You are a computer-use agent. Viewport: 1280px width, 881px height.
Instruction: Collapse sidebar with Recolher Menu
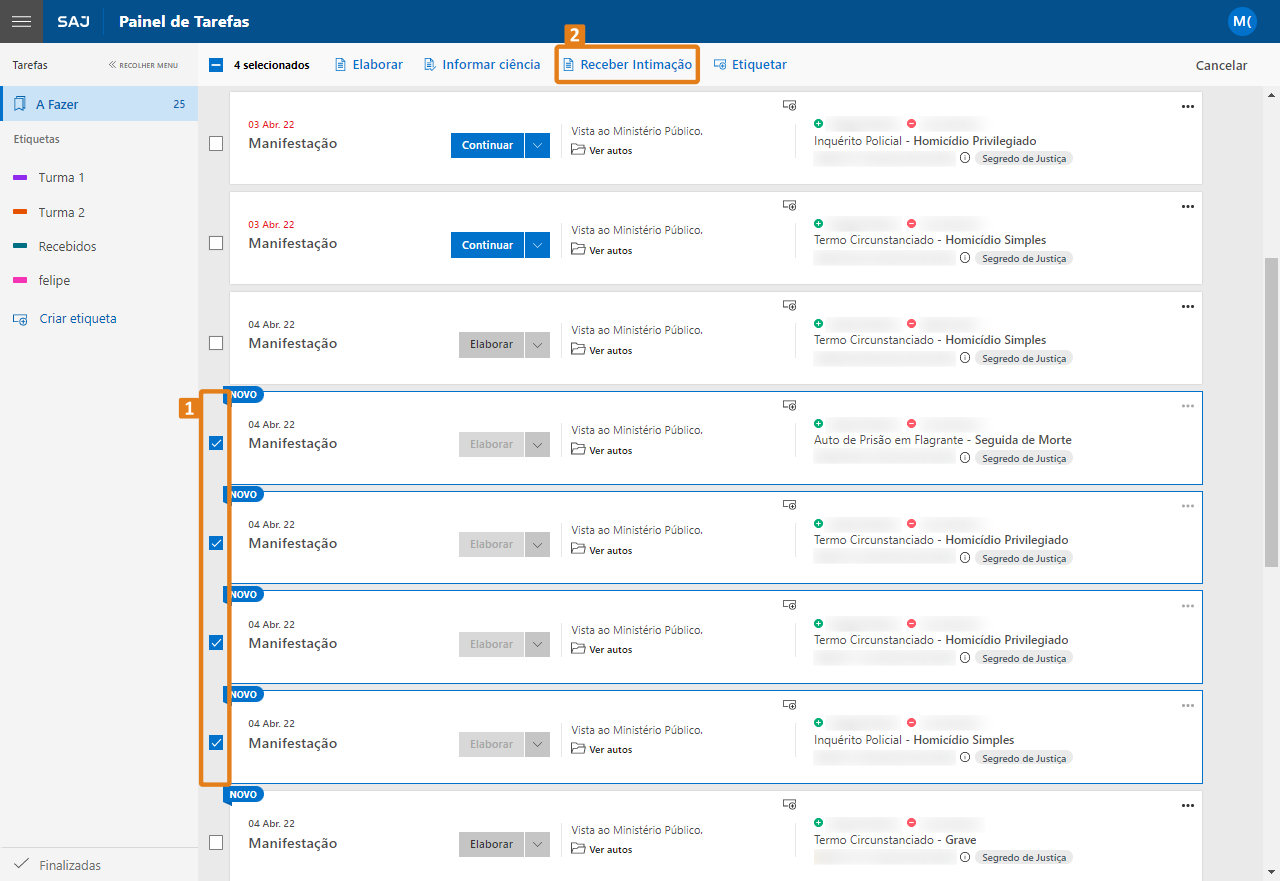(x=143, y=65)
